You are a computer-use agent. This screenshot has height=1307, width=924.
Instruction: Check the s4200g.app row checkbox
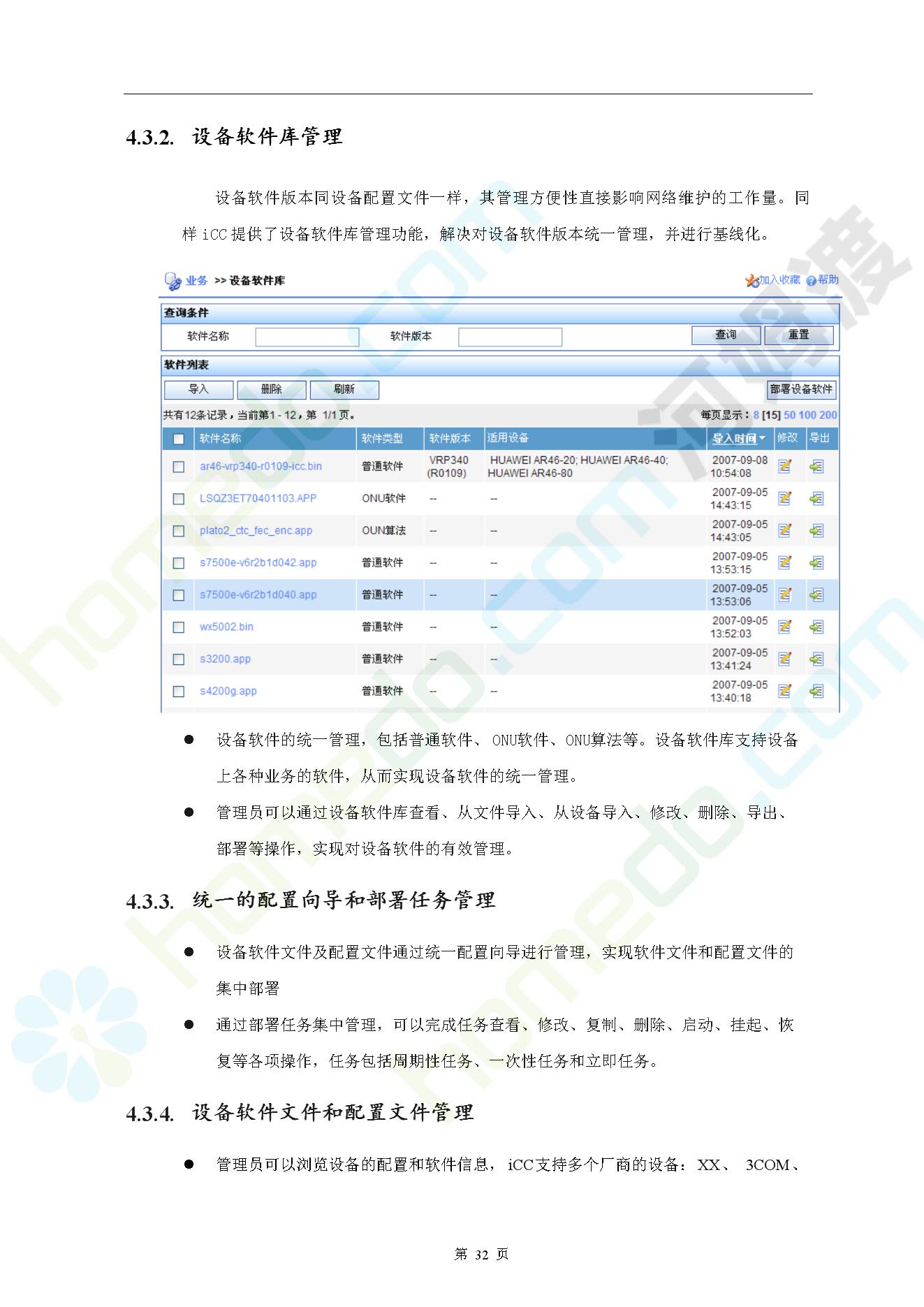pos(179,692)
